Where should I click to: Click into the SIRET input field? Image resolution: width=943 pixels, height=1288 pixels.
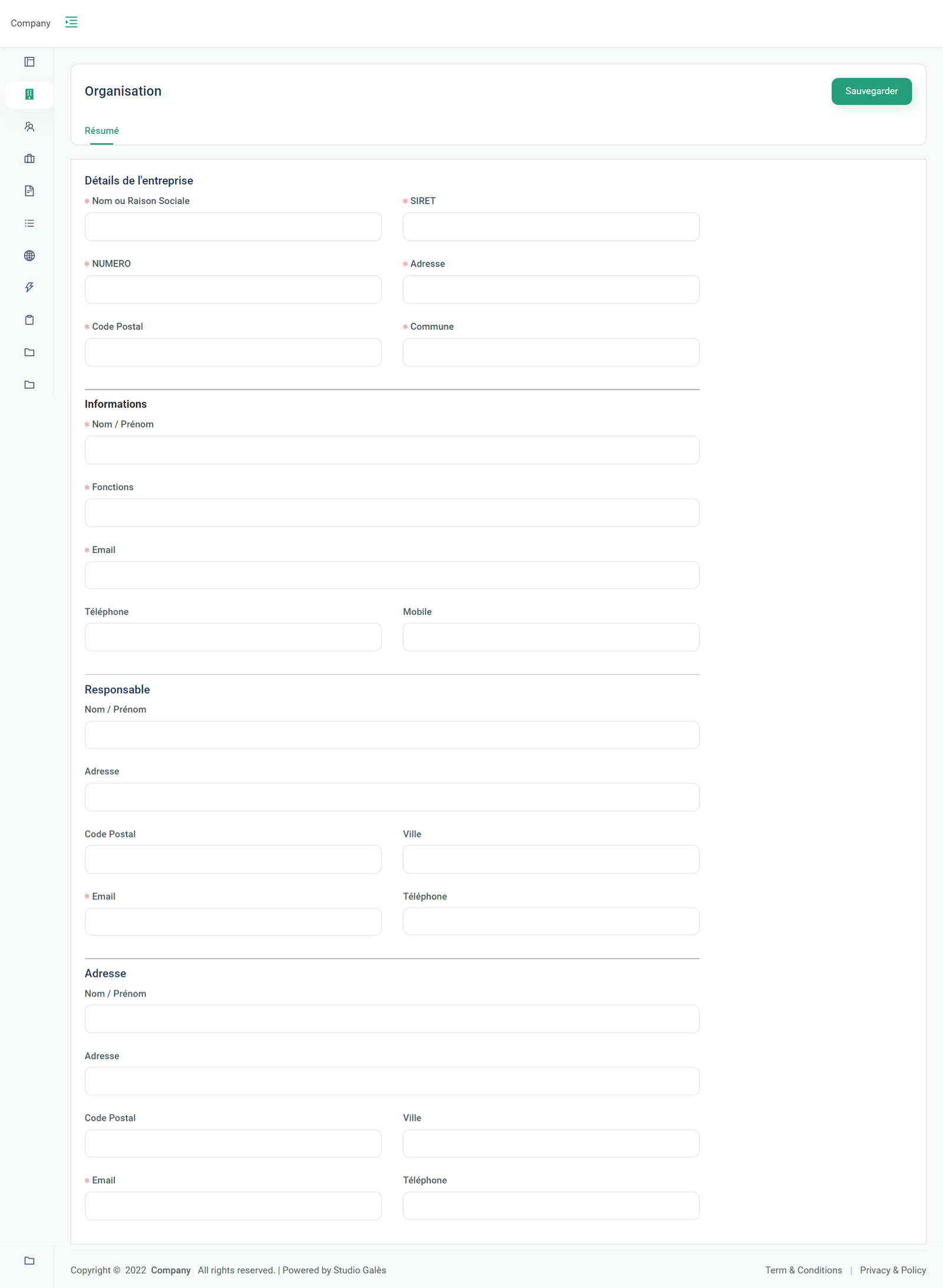click(550, 227)
